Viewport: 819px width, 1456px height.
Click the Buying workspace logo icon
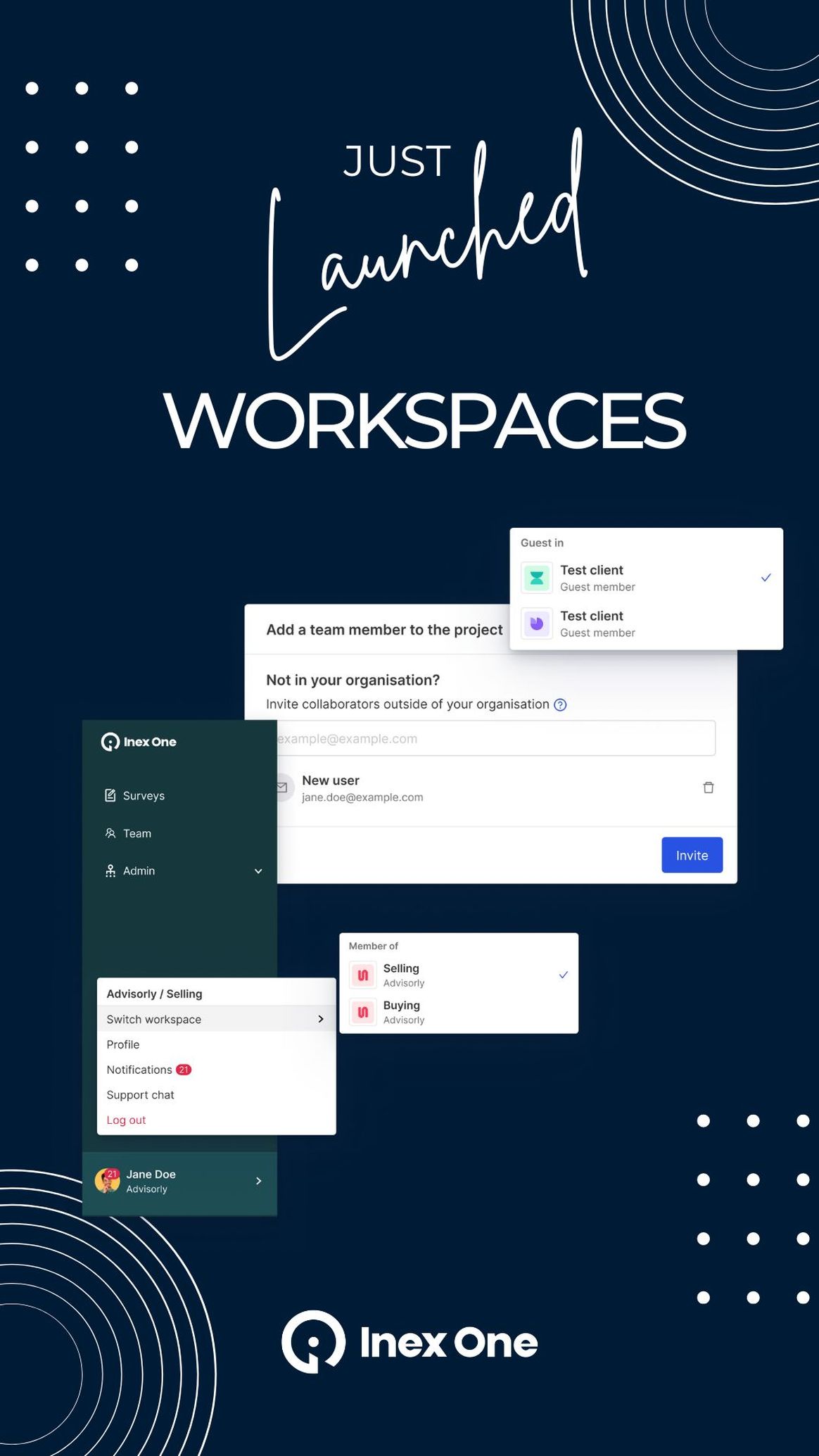click(363, 1012)
